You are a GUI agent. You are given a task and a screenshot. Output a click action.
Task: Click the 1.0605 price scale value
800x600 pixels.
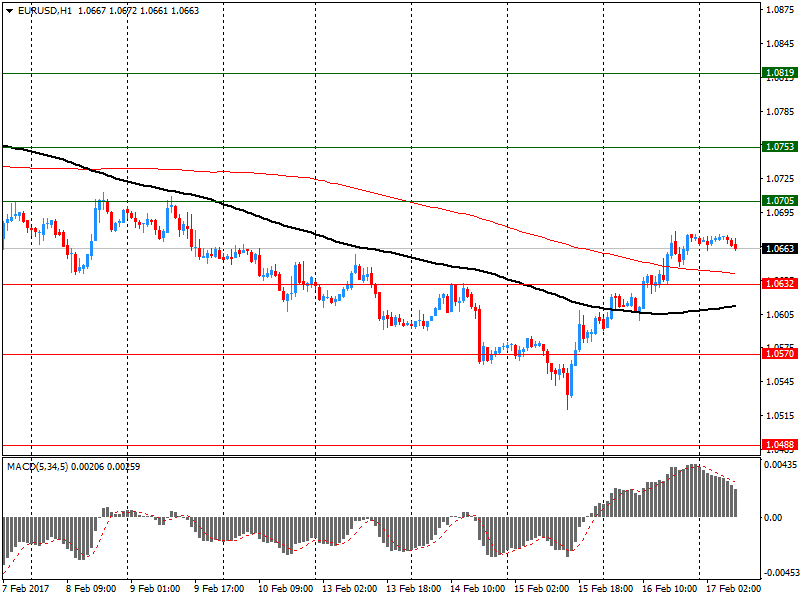(781, 314)
